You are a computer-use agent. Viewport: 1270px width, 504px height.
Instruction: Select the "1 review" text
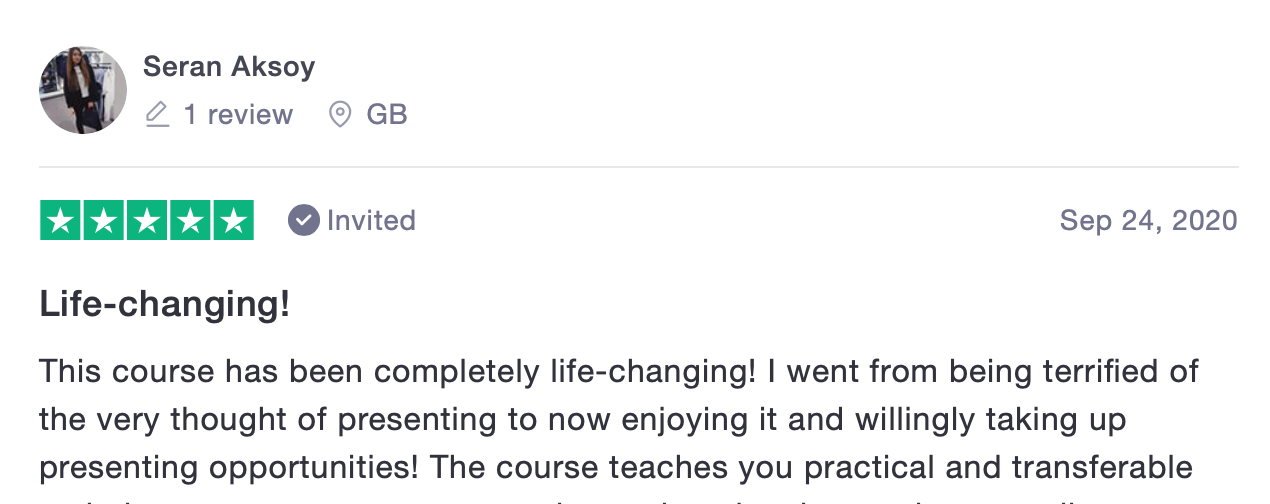[x=238, y=115]
